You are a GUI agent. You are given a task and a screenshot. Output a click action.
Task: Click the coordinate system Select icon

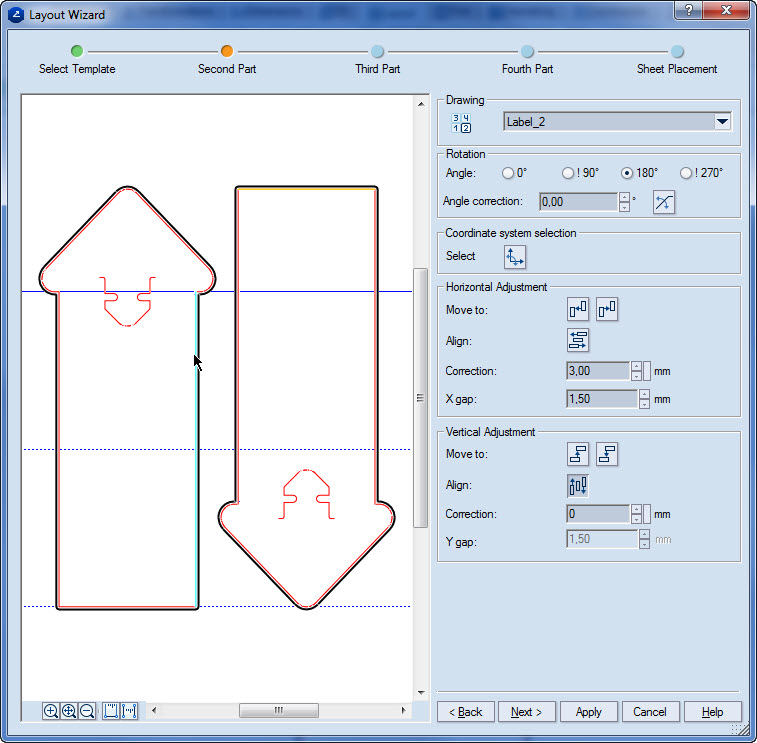click(514, 256)
